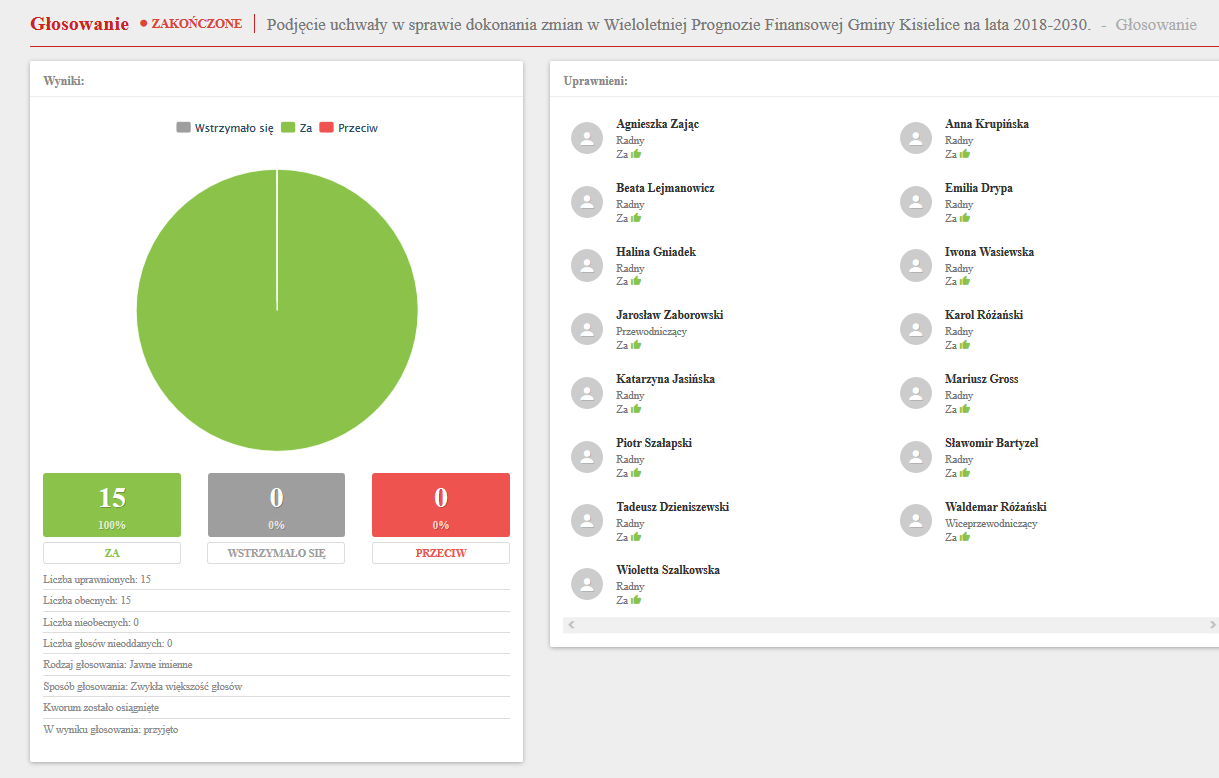
Task: Click the 'Głosowanie' breadcrumb link at top right
Action: 1155,24
